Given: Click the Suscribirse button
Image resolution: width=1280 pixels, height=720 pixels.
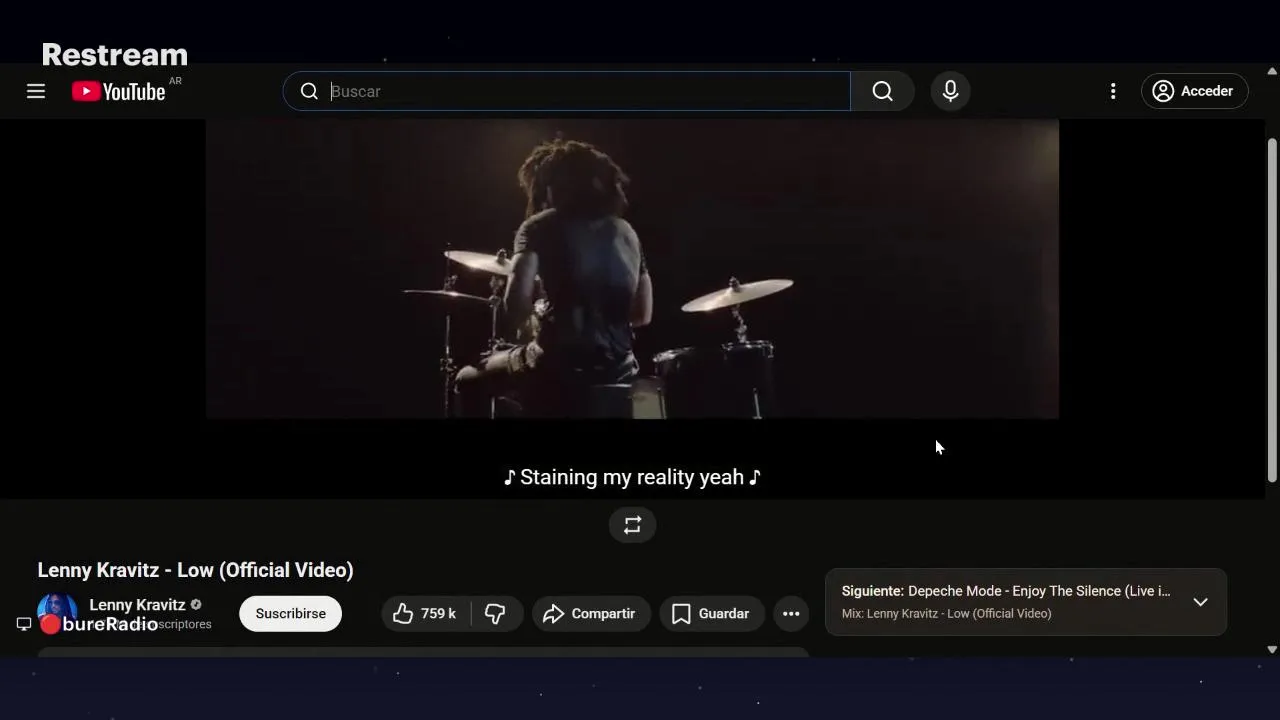Looking at the screenshot, I should (x=290, y=613).
